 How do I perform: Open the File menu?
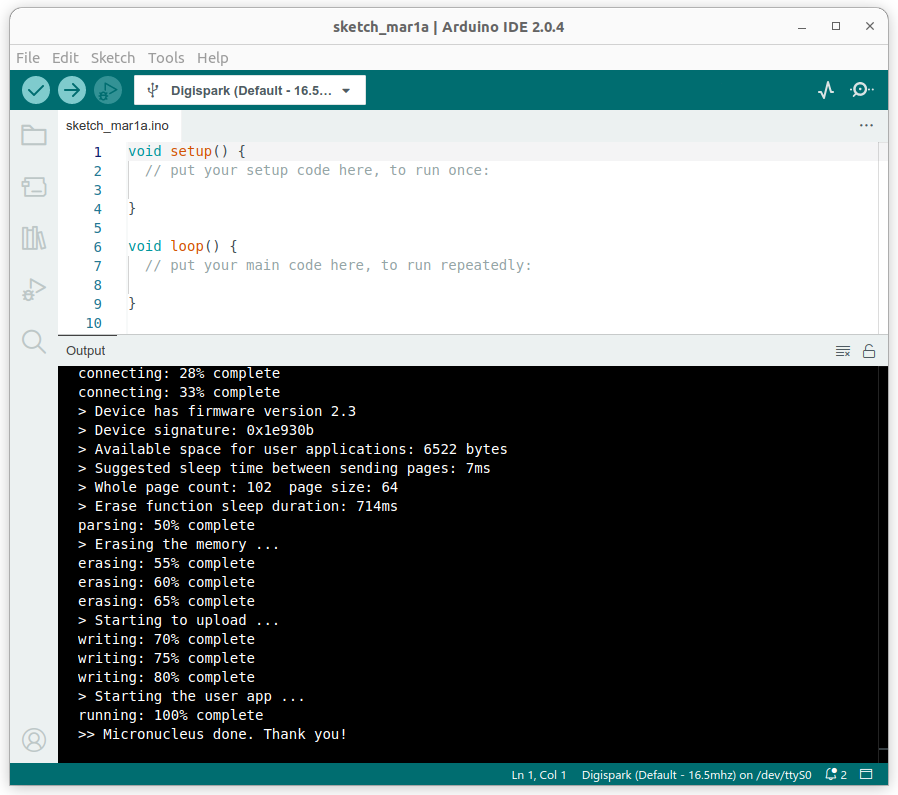(27, 58)
